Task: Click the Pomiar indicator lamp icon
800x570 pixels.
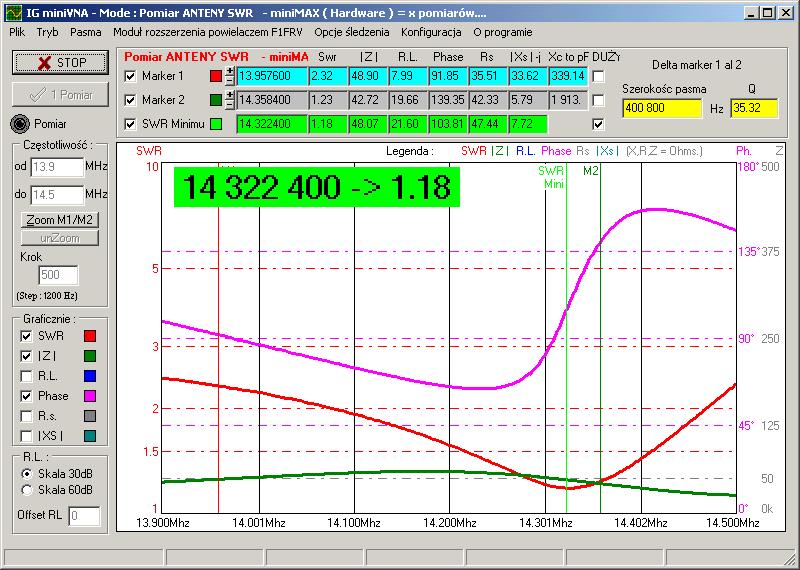Action: click(x=19, y=123)
